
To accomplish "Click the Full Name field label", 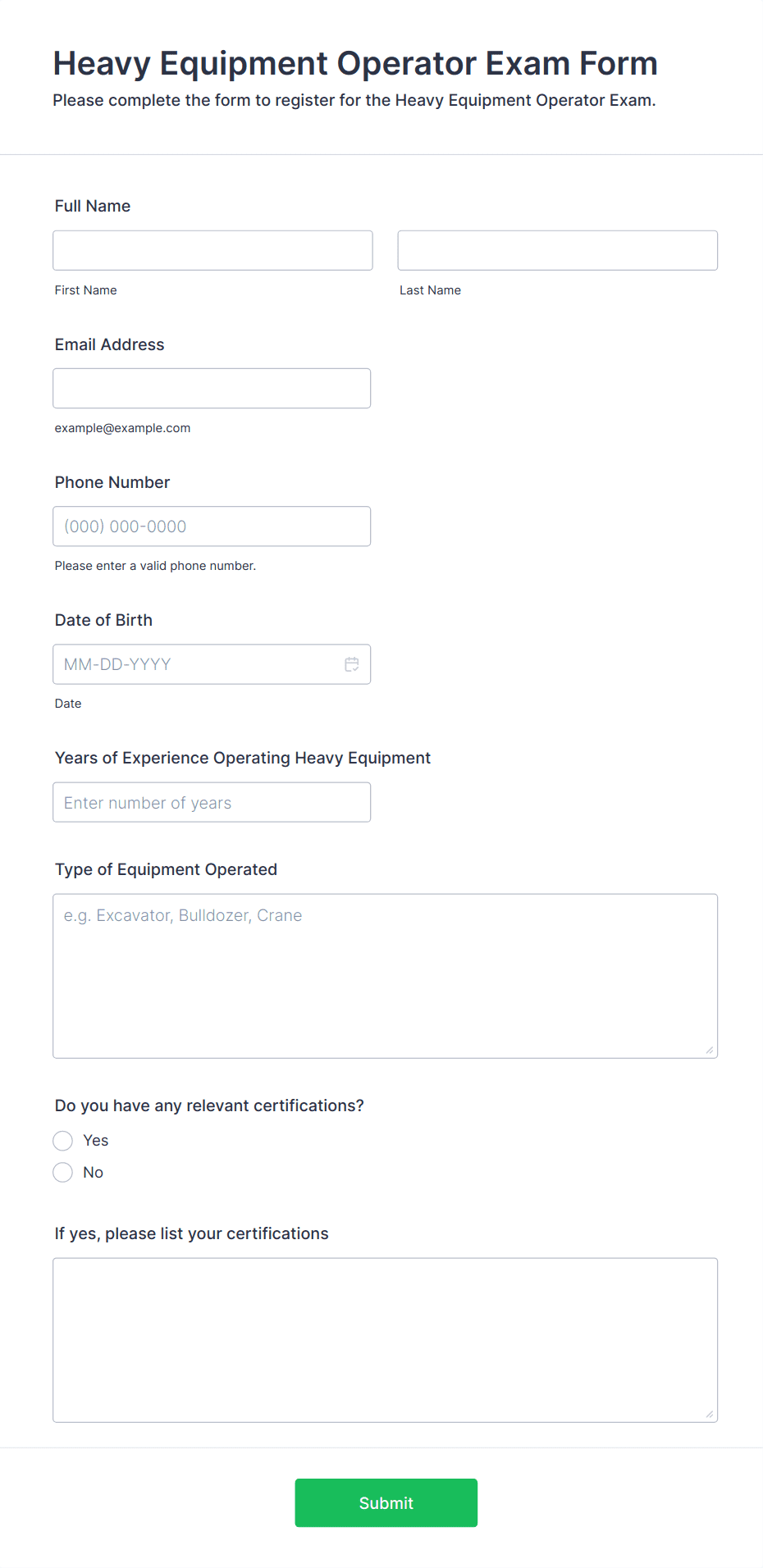I will click(93, 206).
